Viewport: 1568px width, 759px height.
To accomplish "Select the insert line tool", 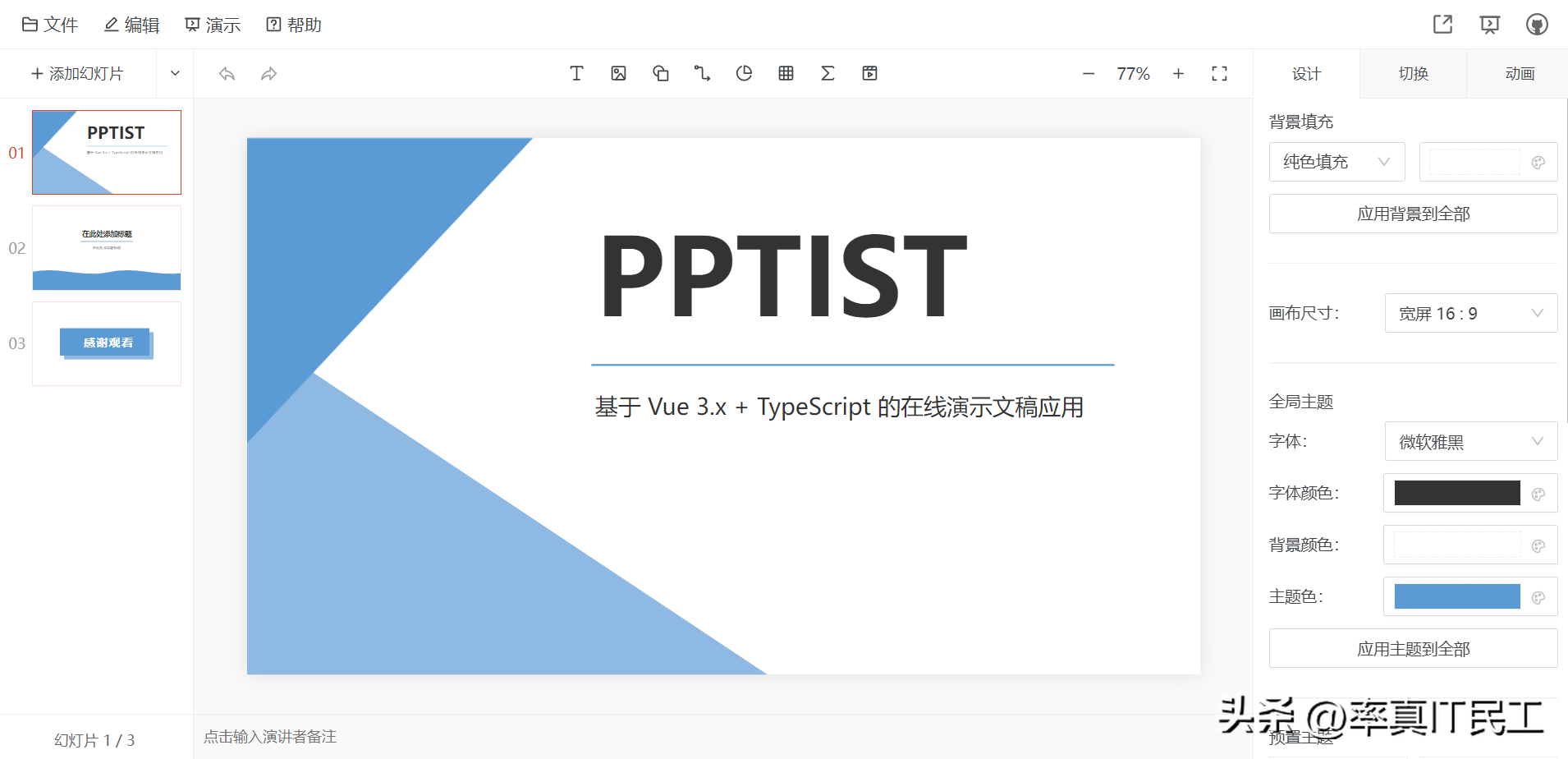I will 702,73.
